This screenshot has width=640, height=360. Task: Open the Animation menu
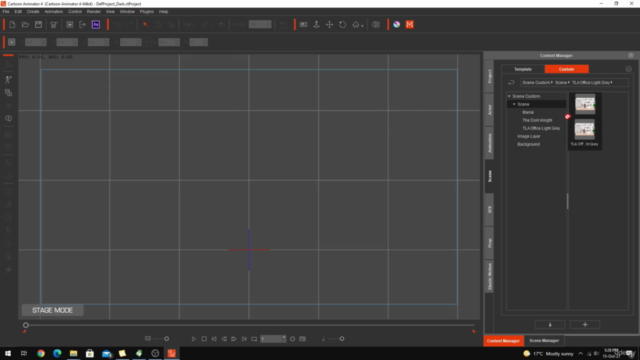coord(53,11)
